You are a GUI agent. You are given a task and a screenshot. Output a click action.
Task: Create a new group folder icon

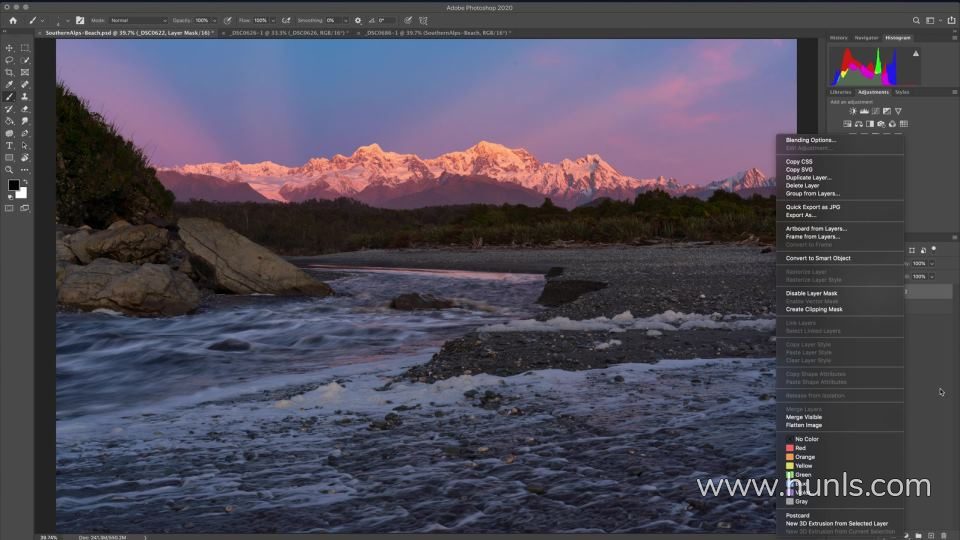tap(918, 536)
